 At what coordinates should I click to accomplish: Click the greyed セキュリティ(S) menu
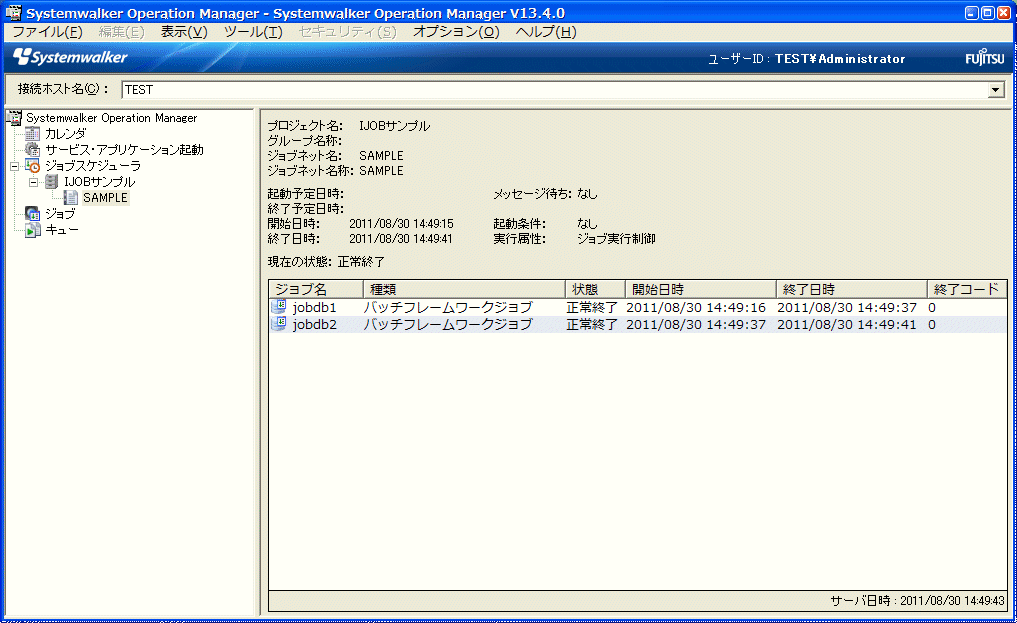pos(348,32)
